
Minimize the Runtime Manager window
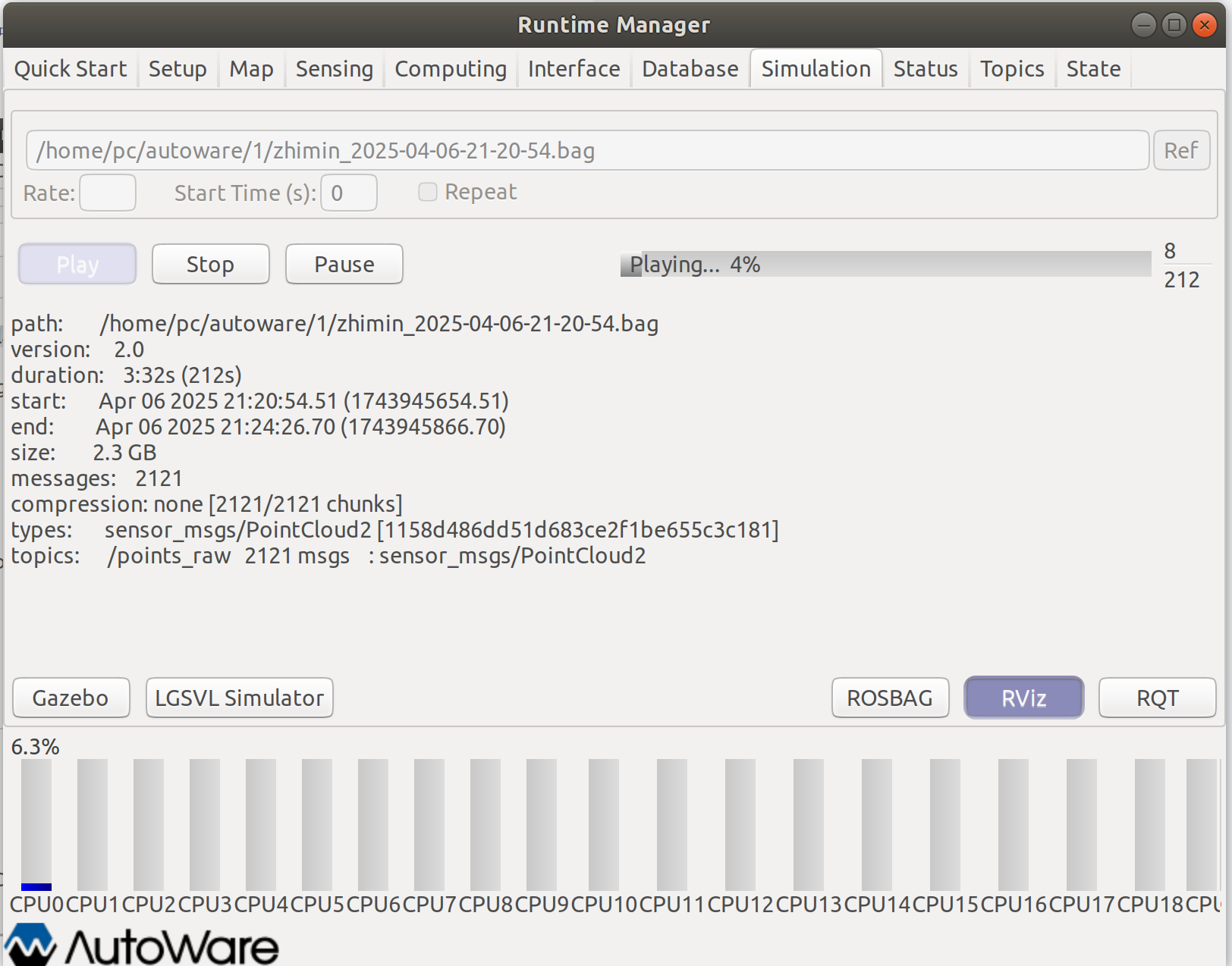tap(1143, 25)
